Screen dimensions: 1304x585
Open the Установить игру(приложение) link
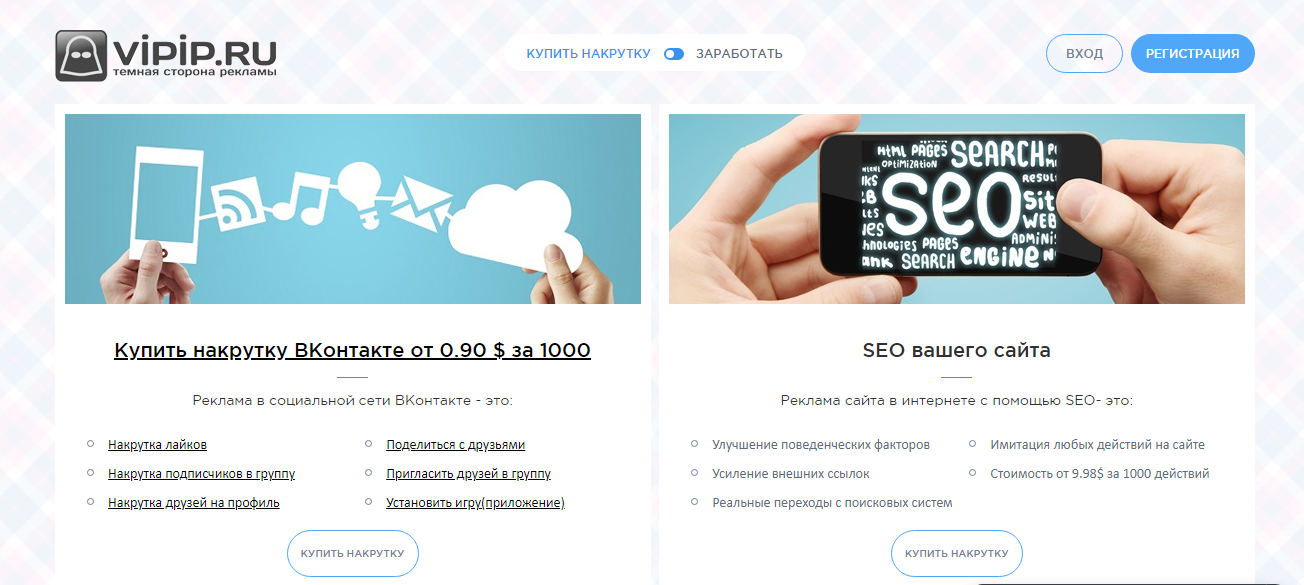pos(476,503)
